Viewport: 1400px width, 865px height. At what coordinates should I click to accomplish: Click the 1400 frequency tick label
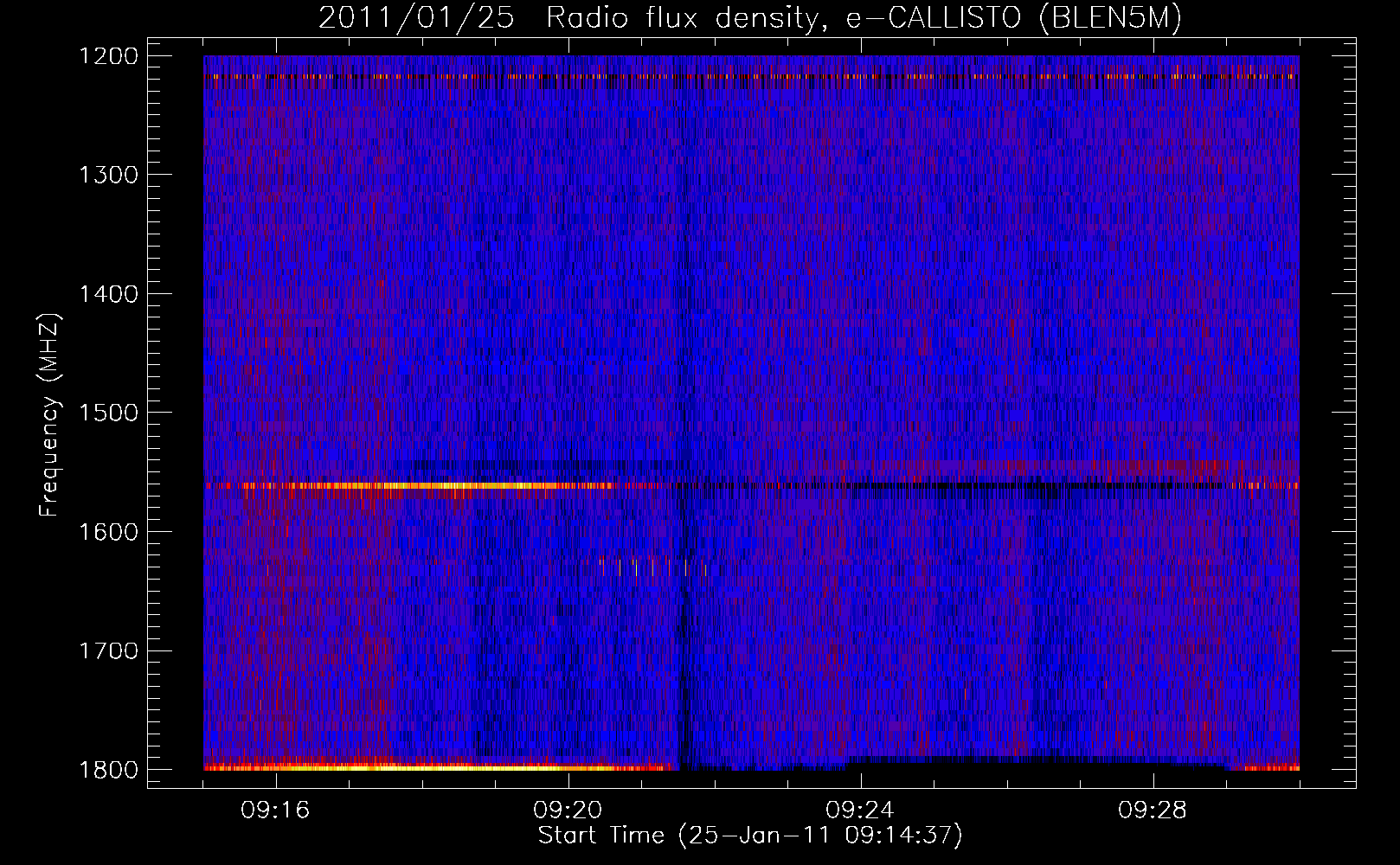click(108, 294)
